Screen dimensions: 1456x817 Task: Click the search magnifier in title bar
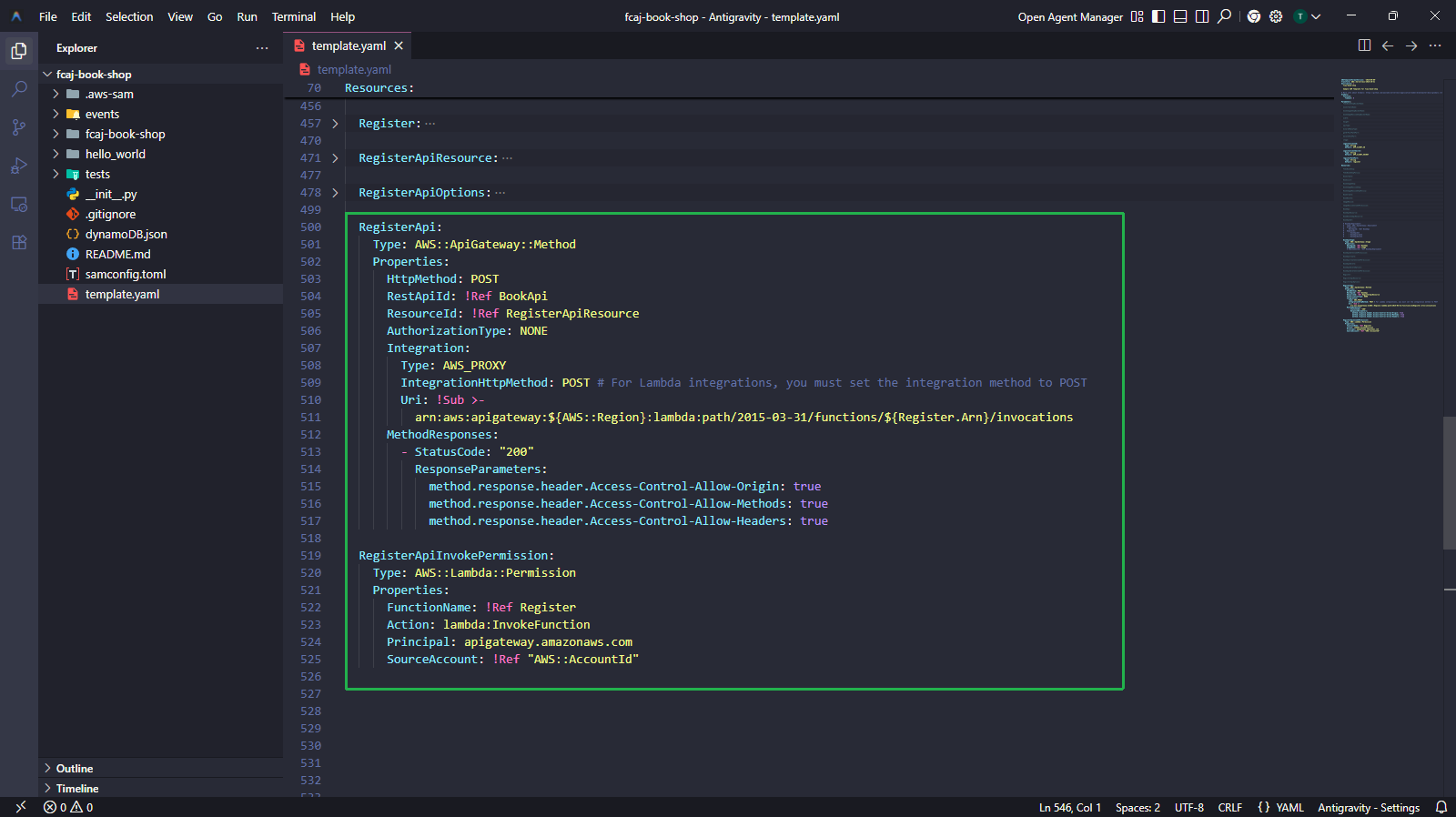(x=1225, y=16)
